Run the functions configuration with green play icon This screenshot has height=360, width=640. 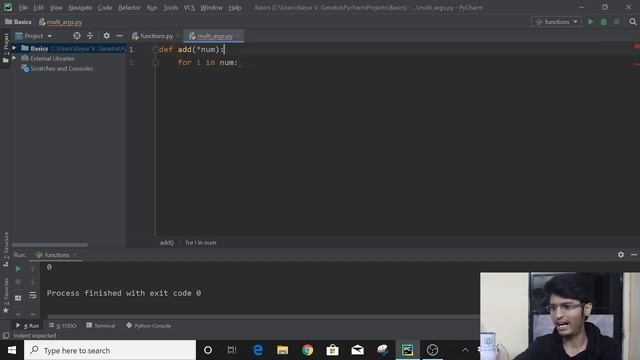coord(591,22)
